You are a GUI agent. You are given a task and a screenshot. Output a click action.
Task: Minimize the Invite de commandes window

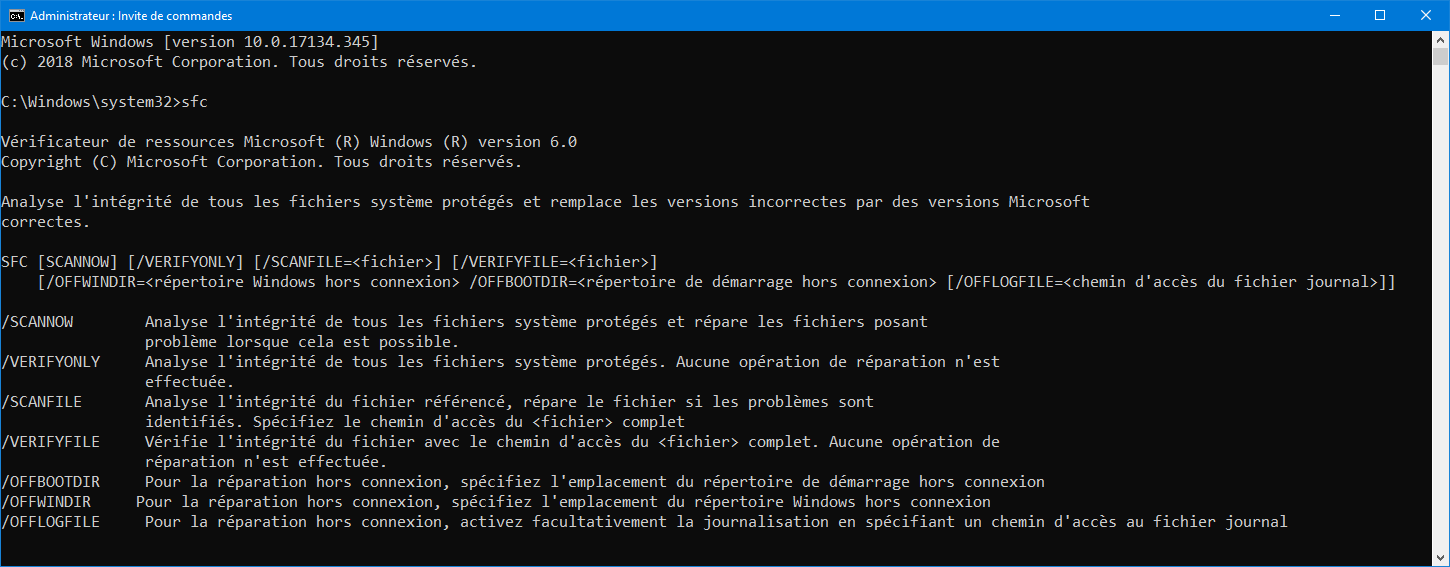tap(1334, 15)
